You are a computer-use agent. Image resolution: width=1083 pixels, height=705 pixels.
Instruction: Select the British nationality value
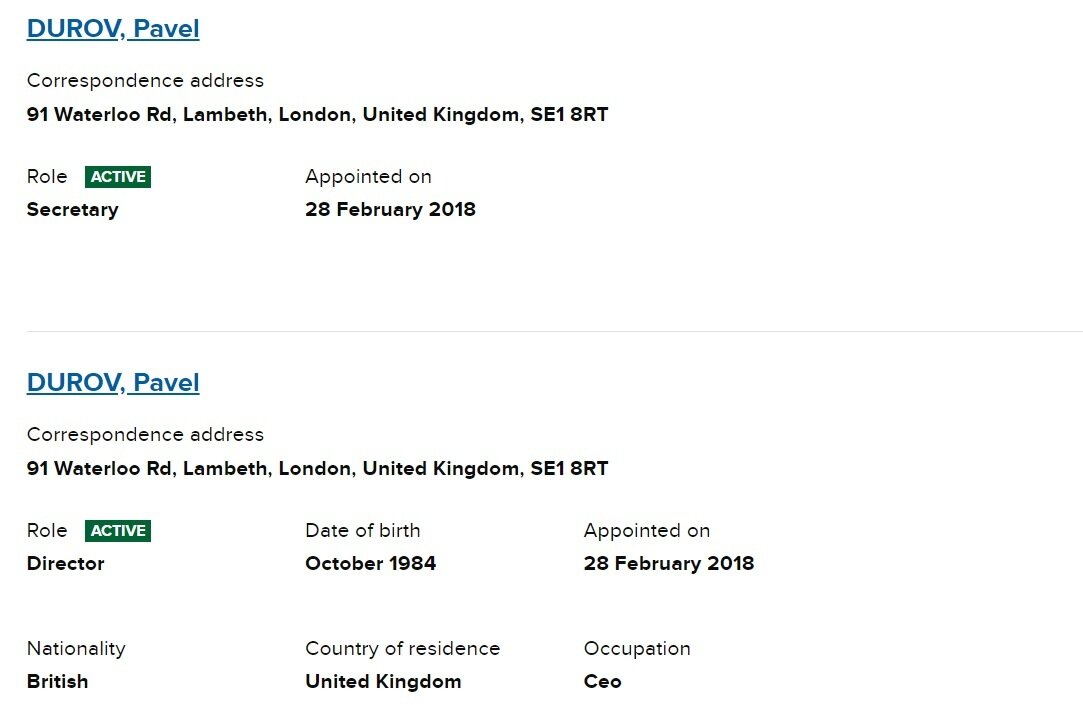pyautogui.click(x=57, y=682)
